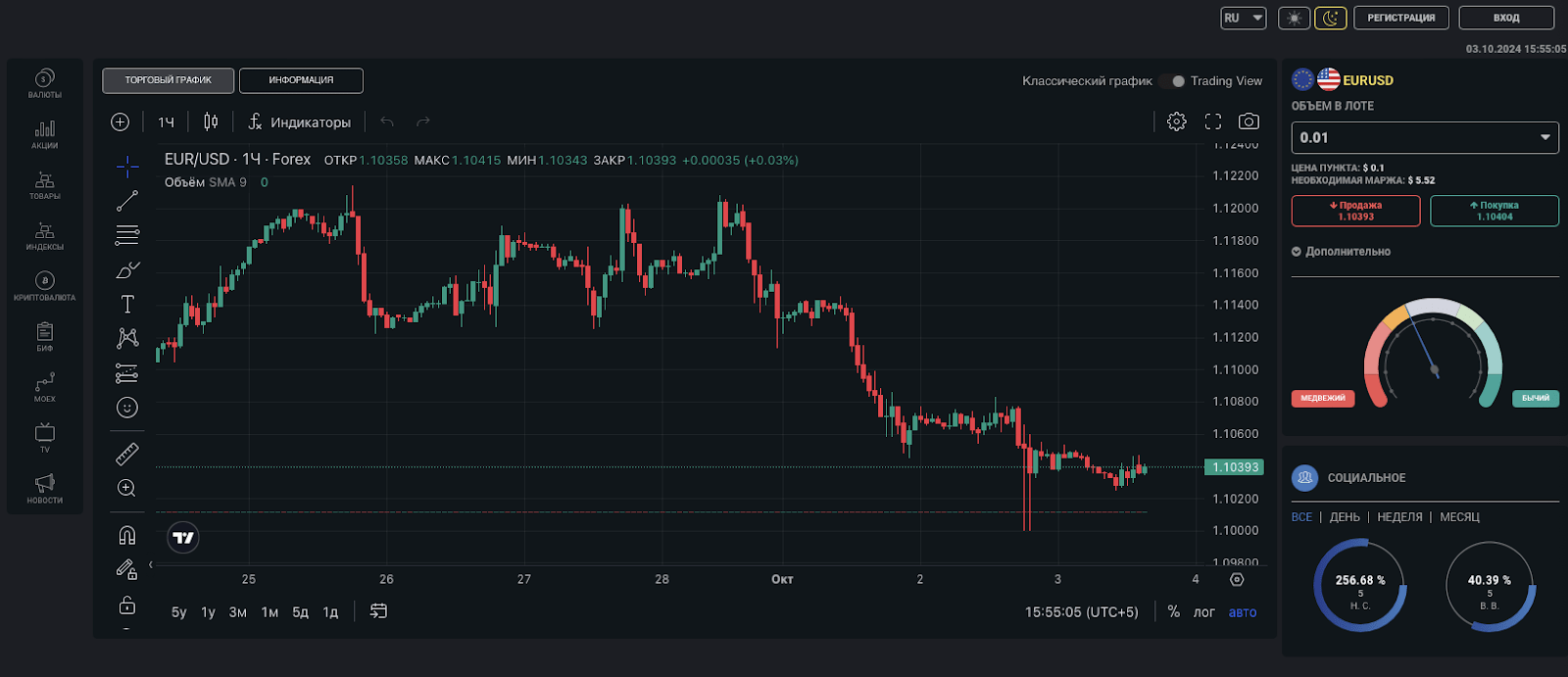Open the Индексы sidebar section
Viewport: 1568px width, 677px height.
pyautogui.click(x=44, y=236)
